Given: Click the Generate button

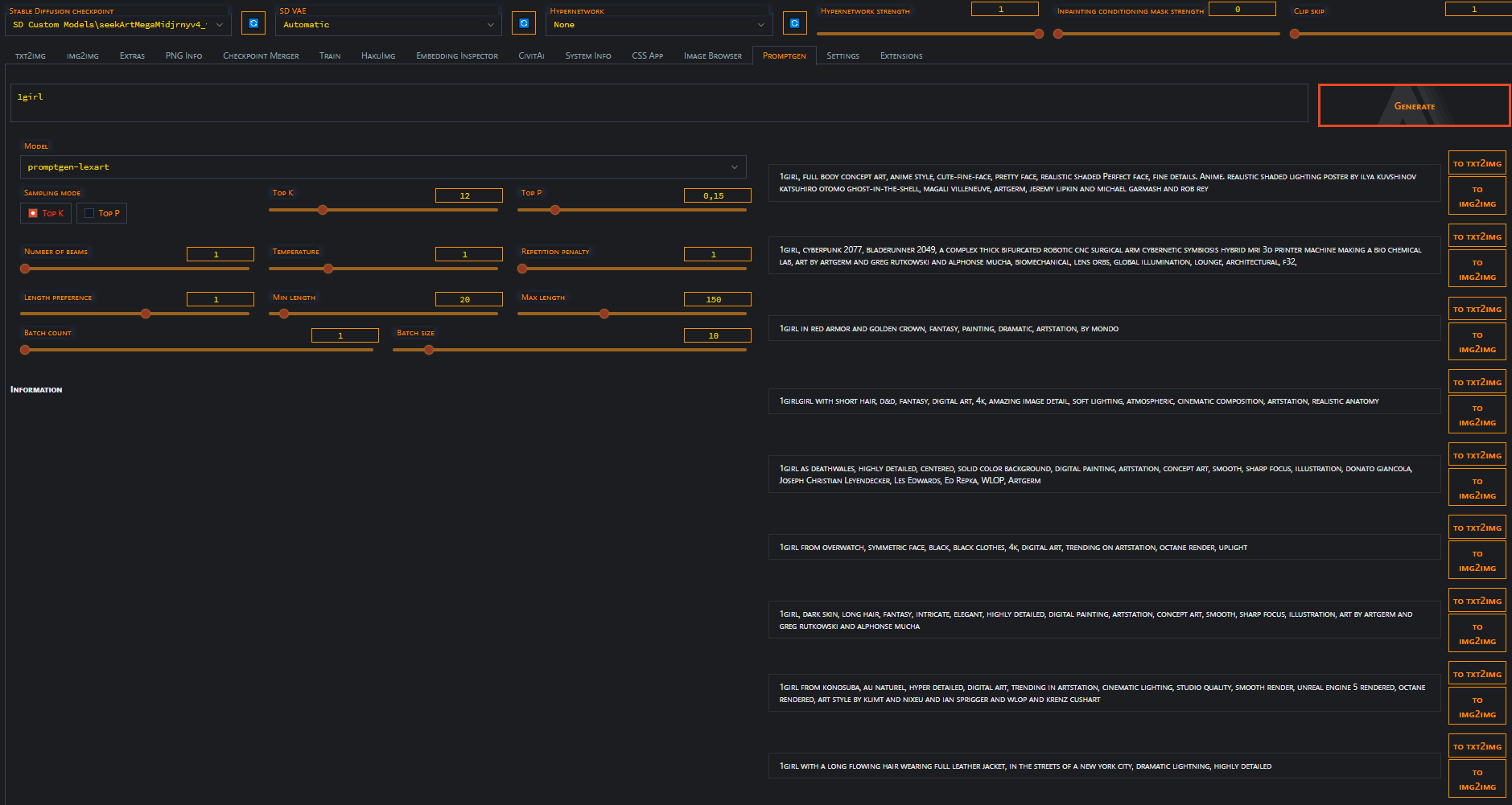Looking at the screenshot, I should pos(1415,105).
